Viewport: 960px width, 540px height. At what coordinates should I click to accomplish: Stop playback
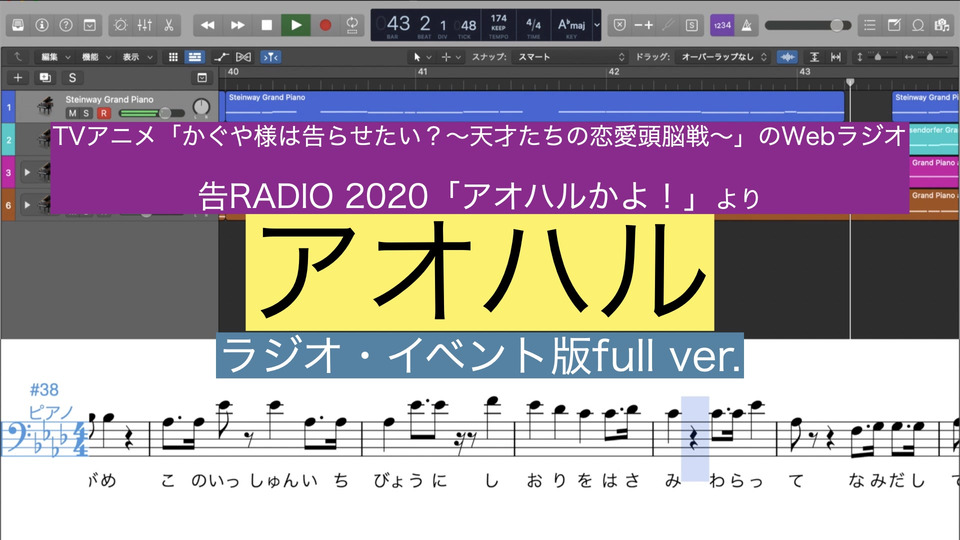[x=266, y=25]
